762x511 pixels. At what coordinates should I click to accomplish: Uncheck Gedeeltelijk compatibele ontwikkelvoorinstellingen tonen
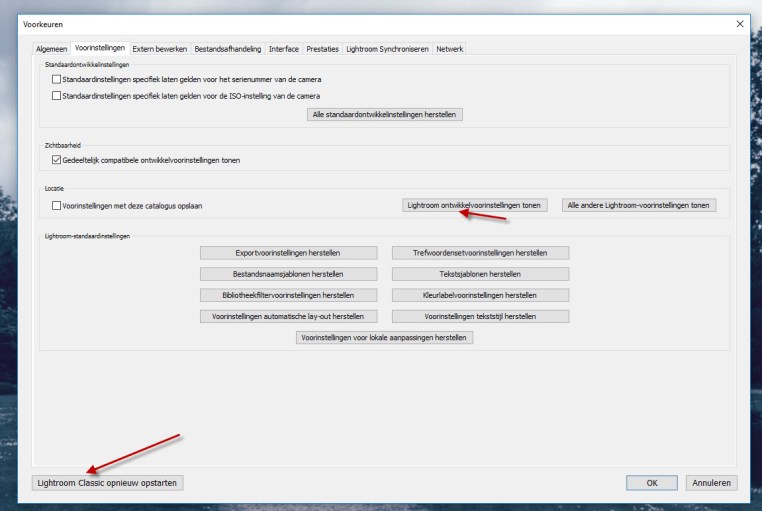click(56, 160)
